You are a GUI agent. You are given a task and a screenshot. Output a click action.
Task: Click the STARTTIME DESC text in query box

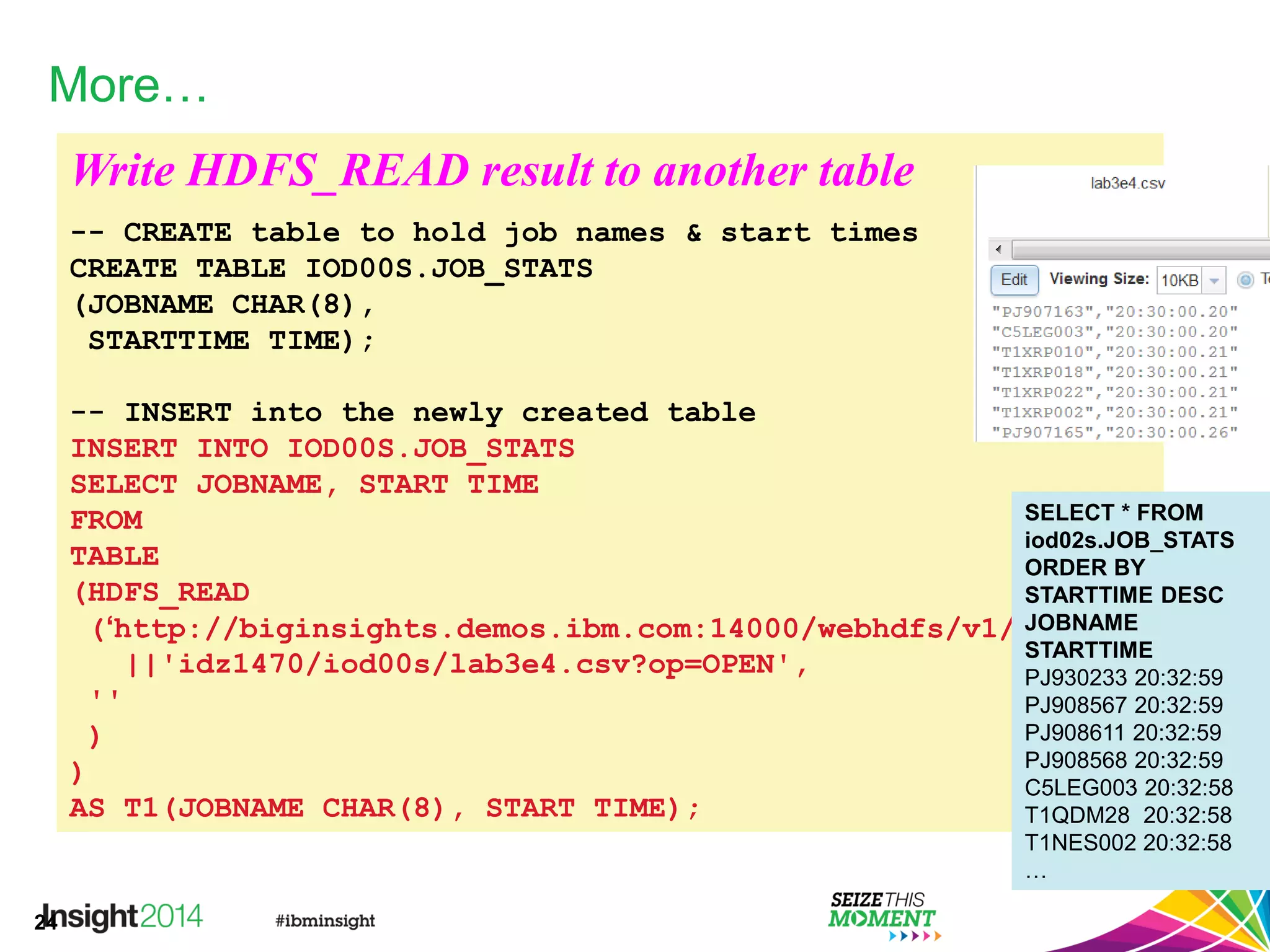[1124, 595]
